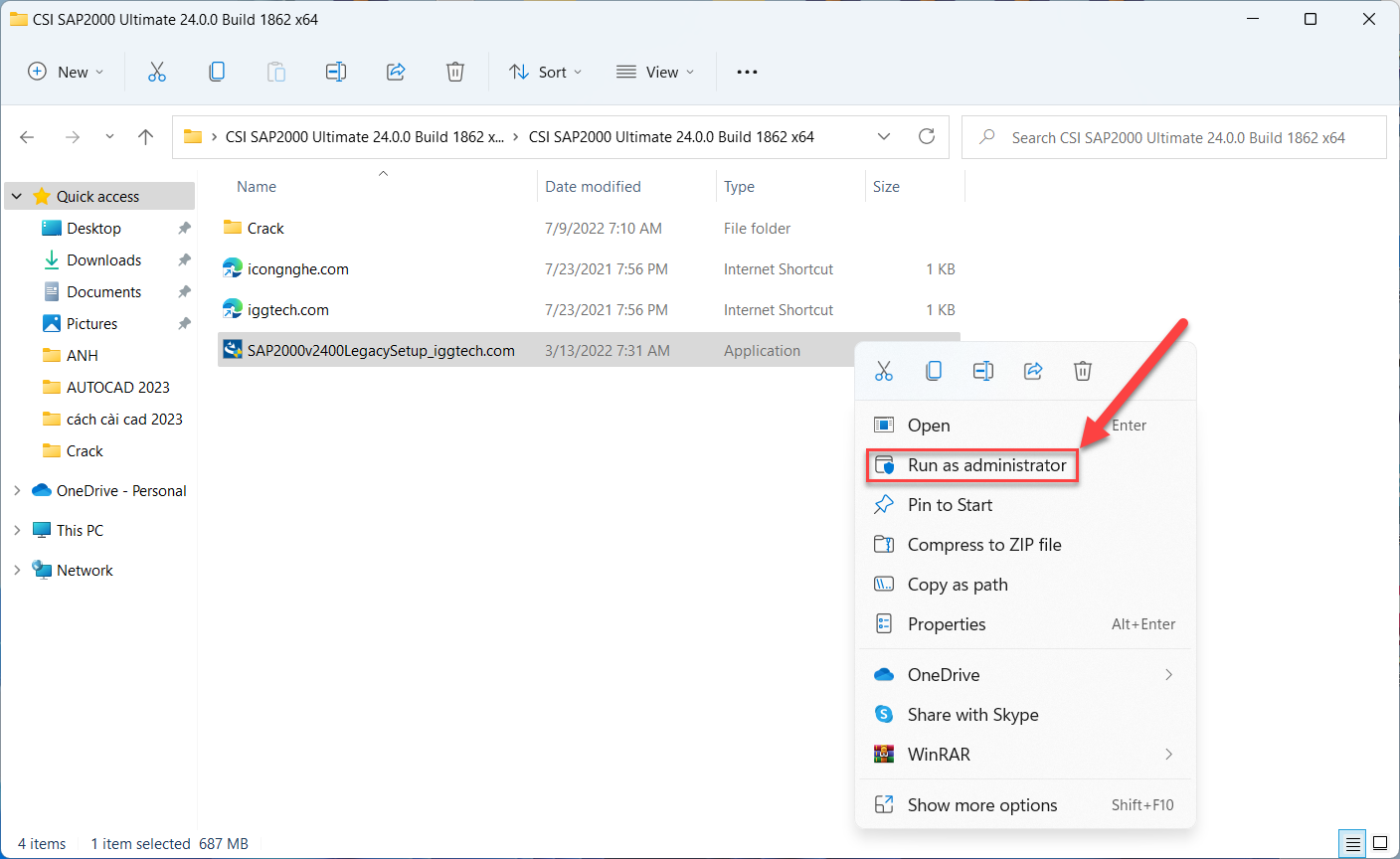The image size is (1400, 859).
Task: Select the SAP2000v2400LegacySetup application icon
Action: [x=233, y=350]
